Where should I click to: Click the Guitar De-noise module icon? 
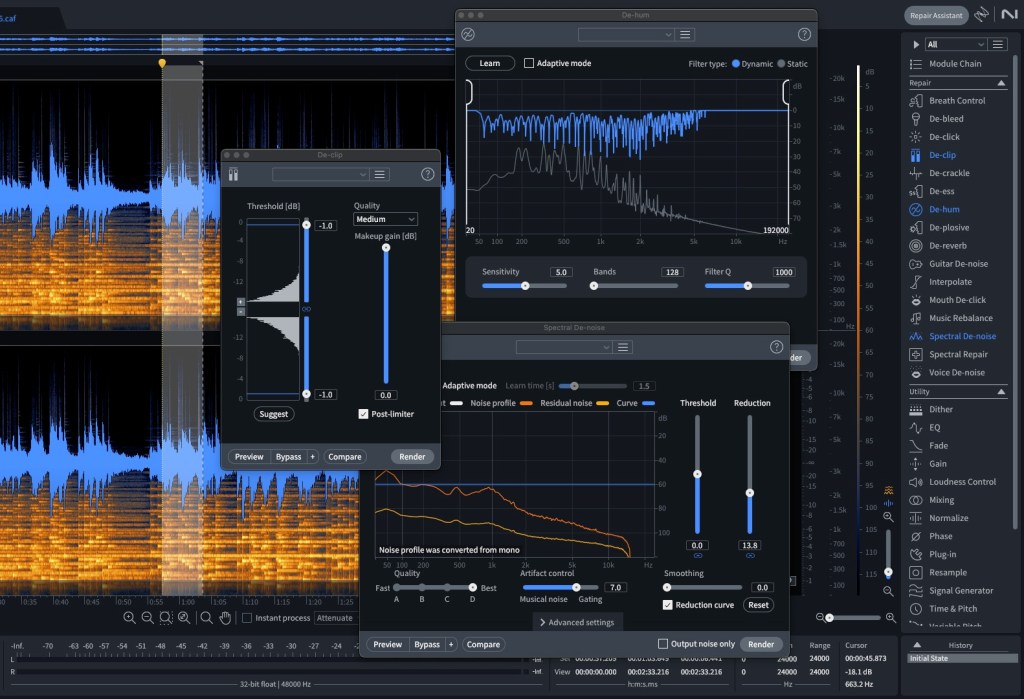pos(915,264)
